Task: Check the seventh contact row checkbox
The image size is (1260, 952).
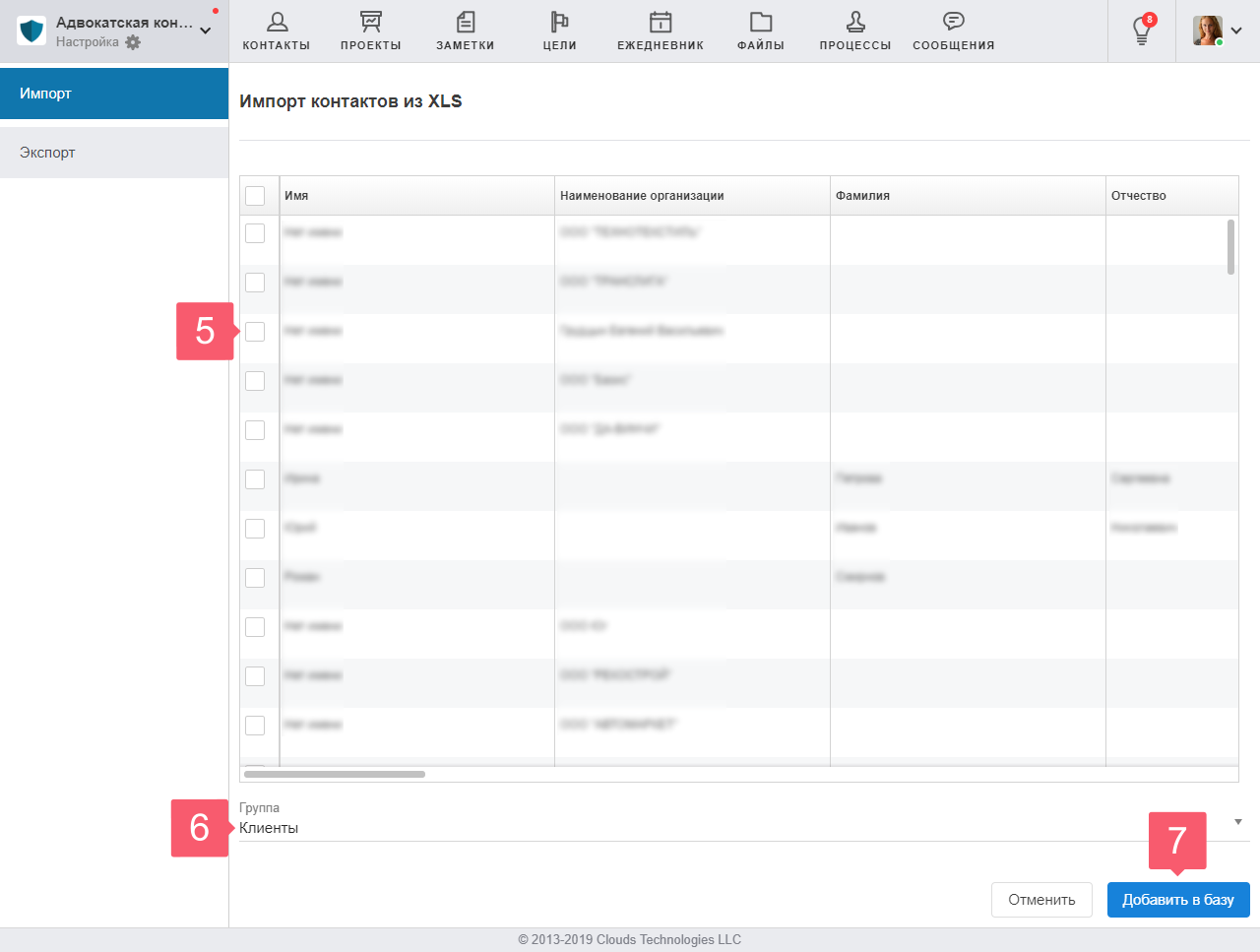Action: pyautogui.click(x=255, y=529)
